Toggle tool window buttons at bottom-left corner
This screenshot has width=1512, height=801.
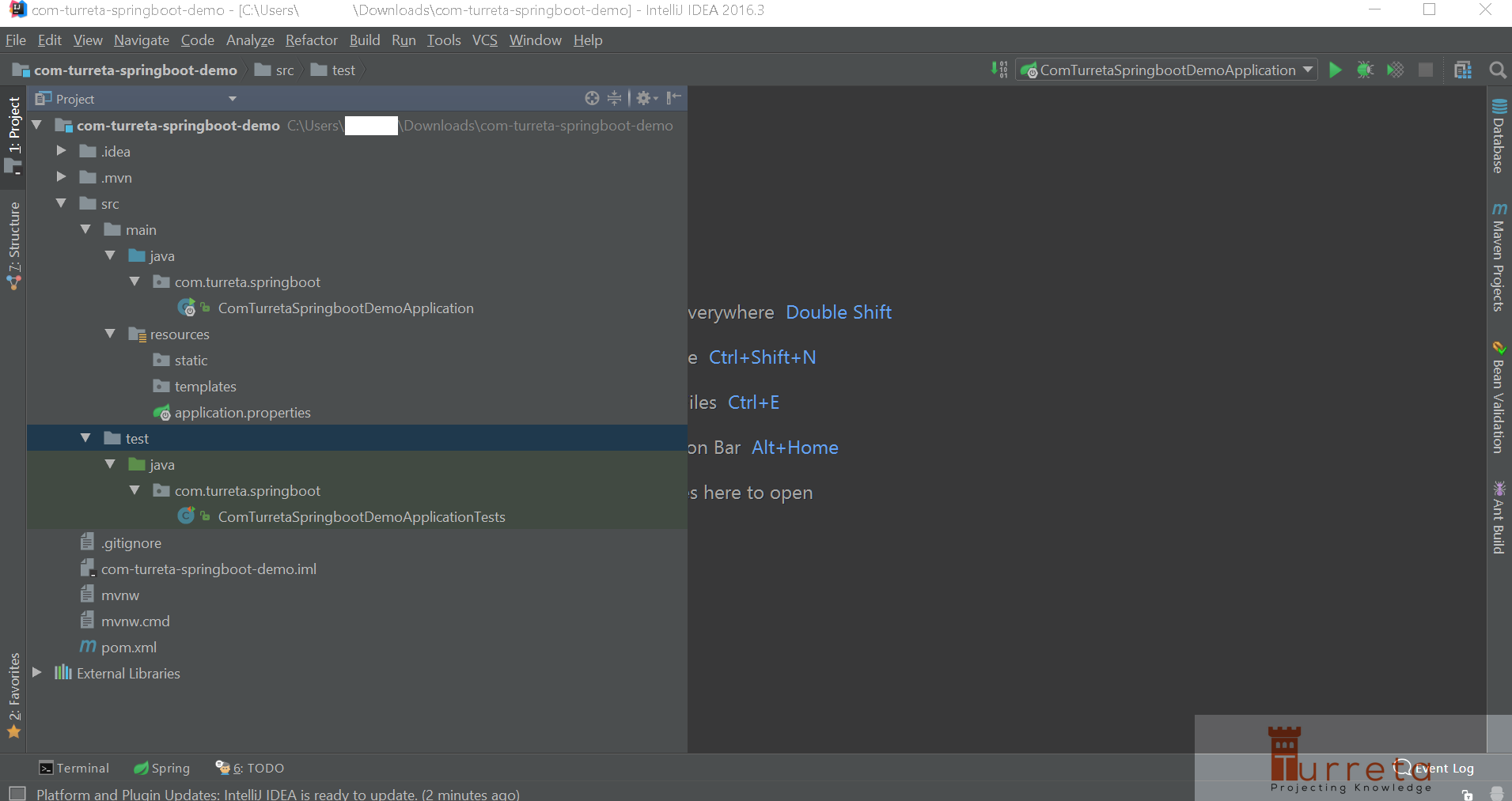(x=17, y=793)
